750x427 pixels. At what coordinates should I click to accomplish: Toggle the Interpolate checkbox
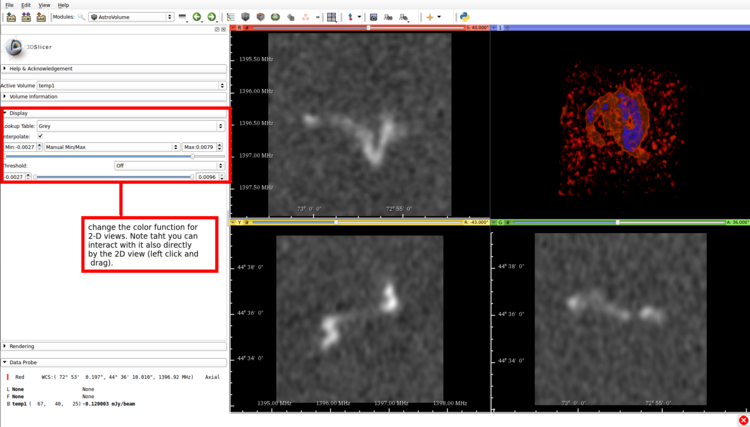pyautogui.click(x=40, y=136)
